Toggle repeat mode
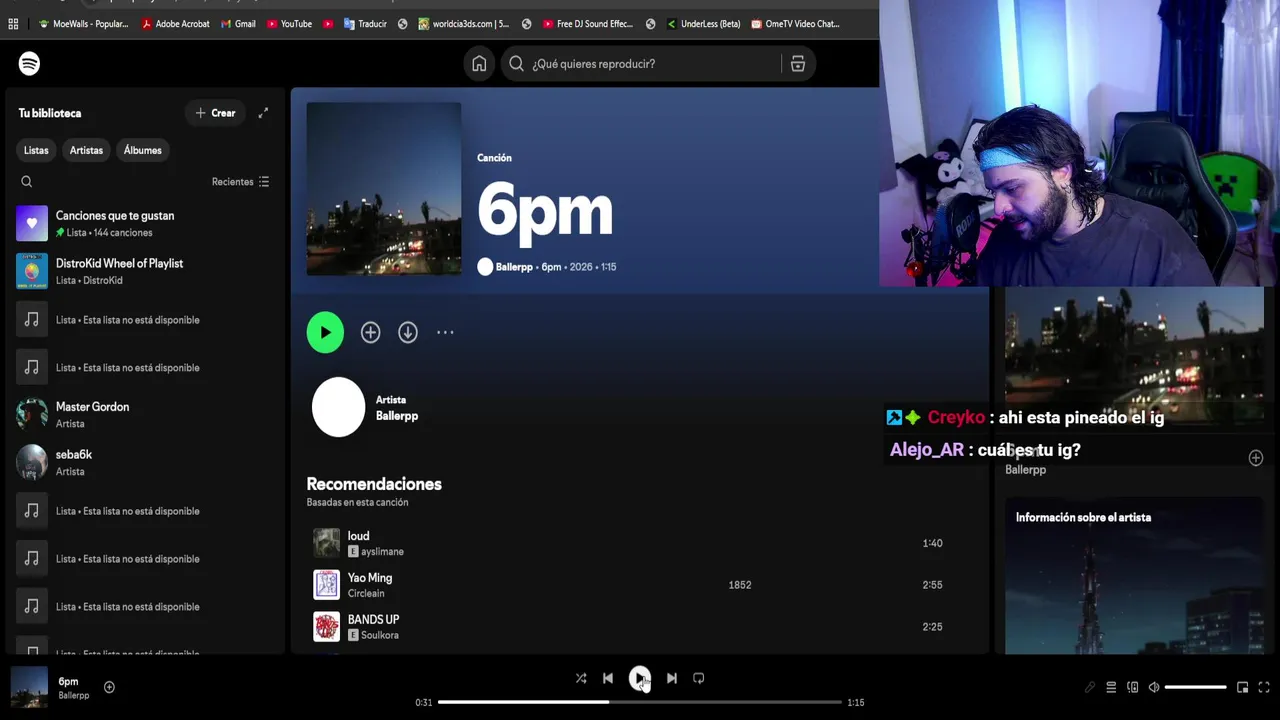 [699, 678]
